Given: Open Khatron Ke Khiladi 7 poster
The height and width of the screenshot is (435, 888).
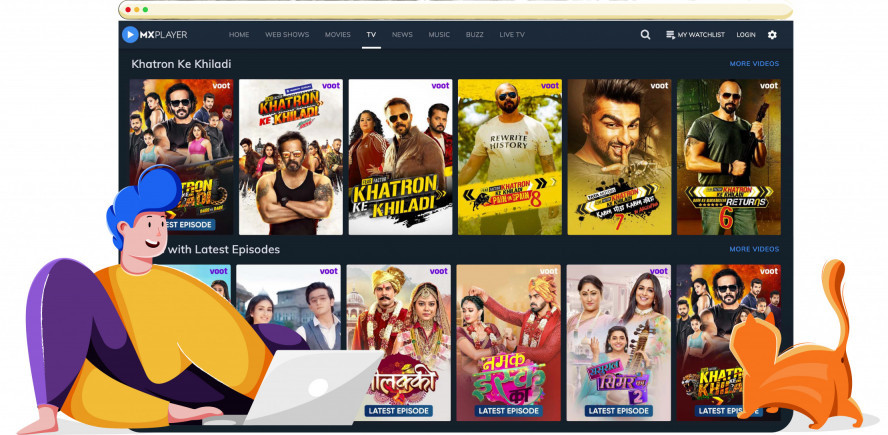Looking at the screenshot, I should point(619,157).
